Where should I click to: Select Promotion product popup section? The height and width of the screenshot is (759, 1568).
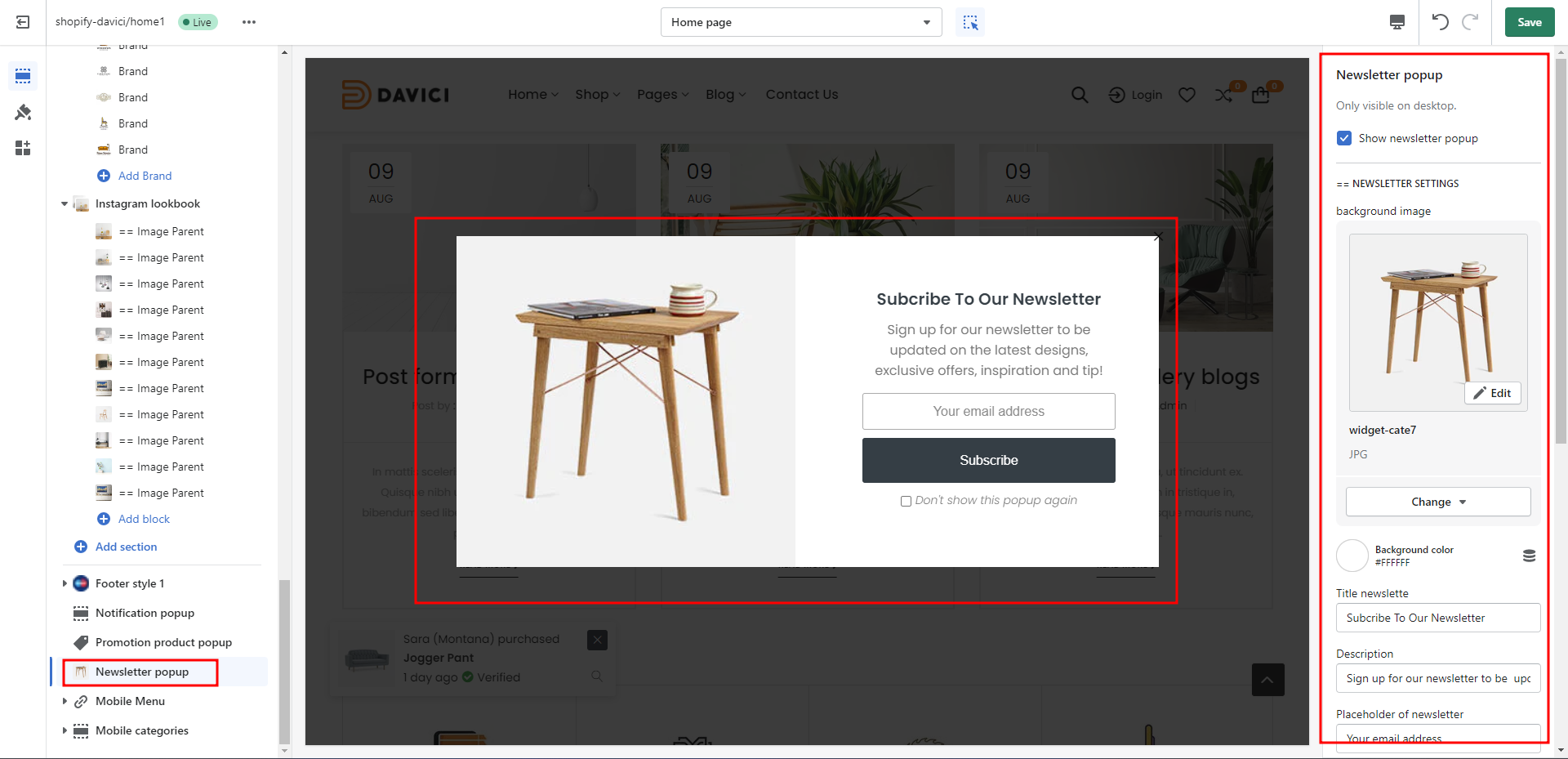point(163,642)
